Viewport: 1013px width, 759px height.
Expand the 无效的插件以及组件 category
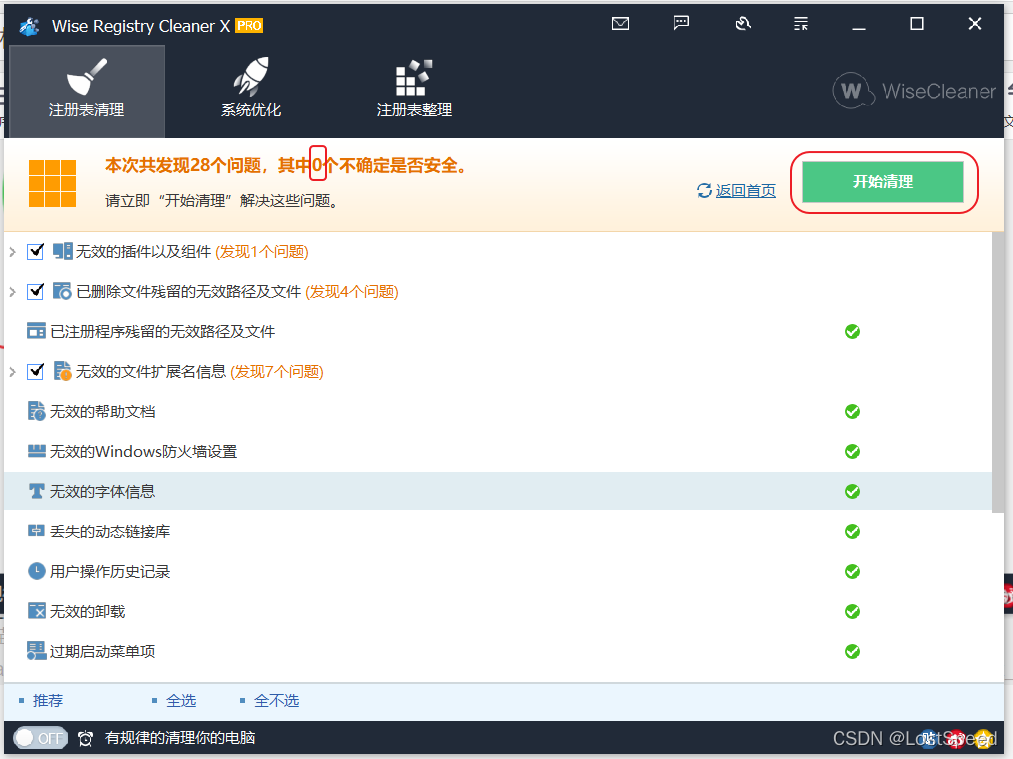coord(12,251)
